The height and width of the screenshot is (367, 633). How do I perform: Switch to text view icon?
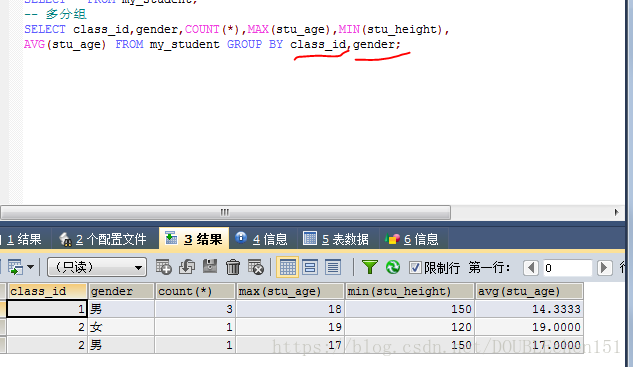(x=333, y=267)
